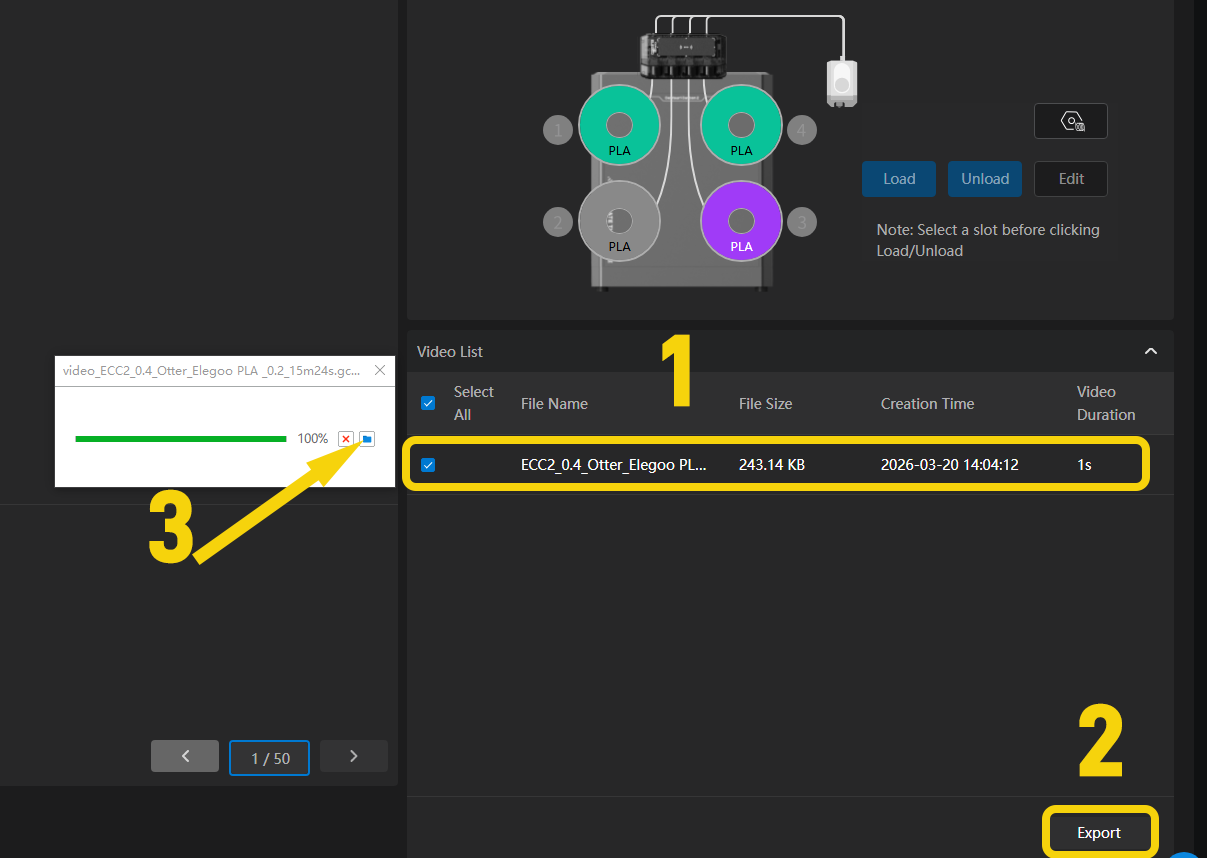This screenshot has height=858, width=1207.
Task: Export the selected video
Action: click(1099, 832)
